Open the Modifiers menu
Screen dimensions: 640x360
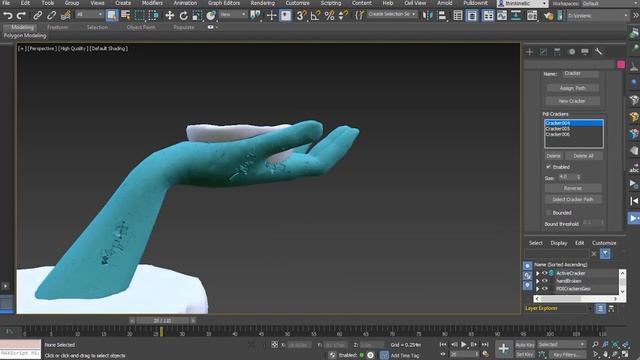[152, 3]
